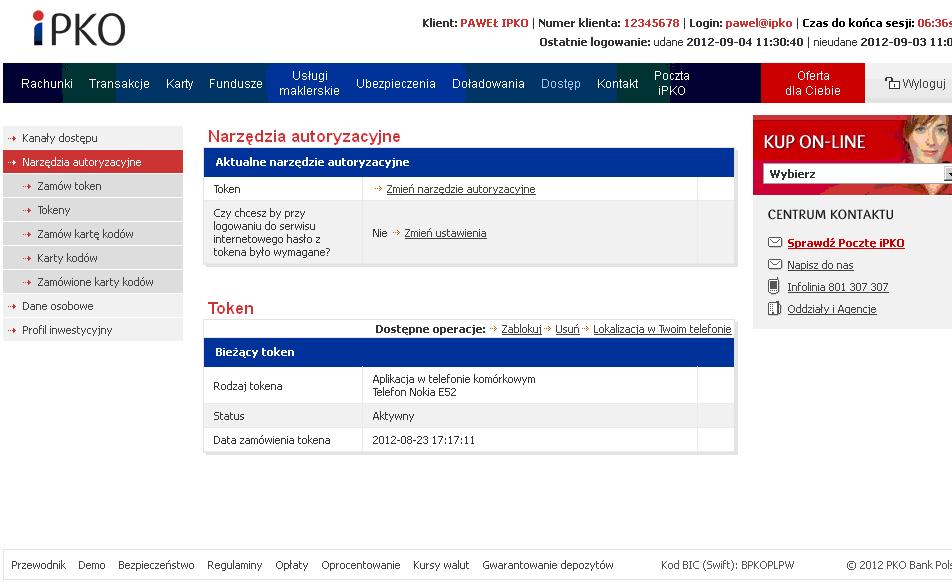Click the branch icon beside Oddziały i Agencje
This screenshot has height=584, width=952.
pyautogui.click(x=774, y=308)
